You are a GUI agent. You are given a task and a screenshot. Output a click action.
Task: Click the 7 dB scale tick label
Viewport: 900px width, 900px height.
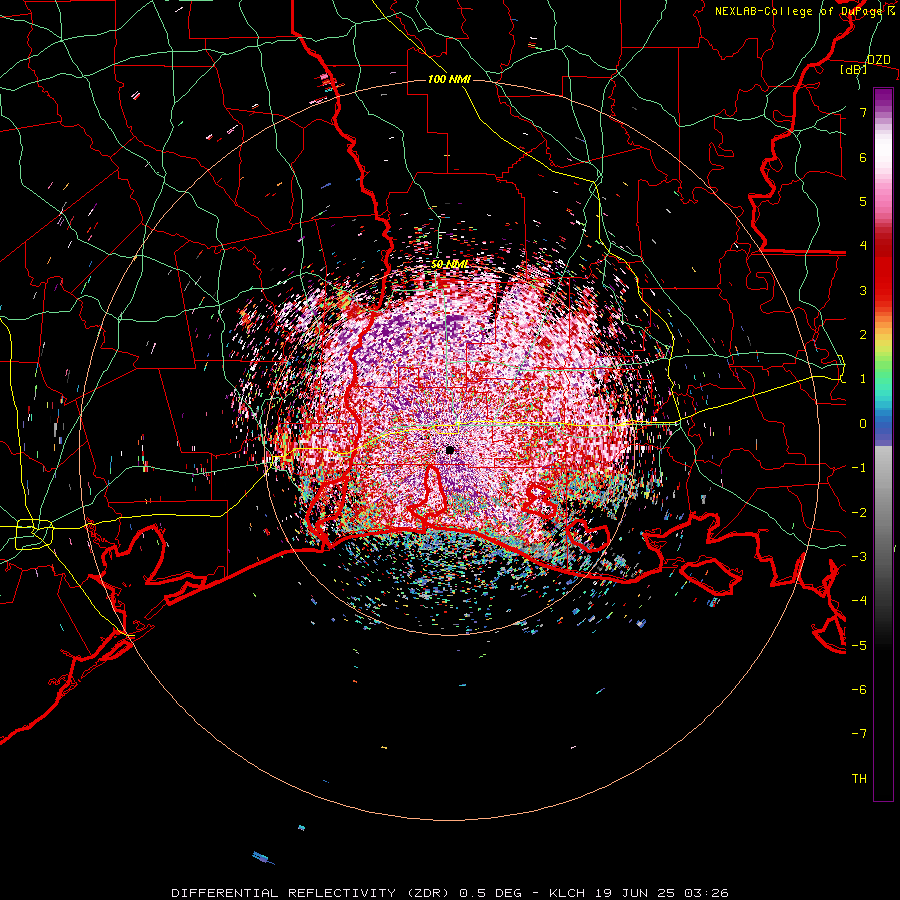pyautogui.click(x=863, y=112)
